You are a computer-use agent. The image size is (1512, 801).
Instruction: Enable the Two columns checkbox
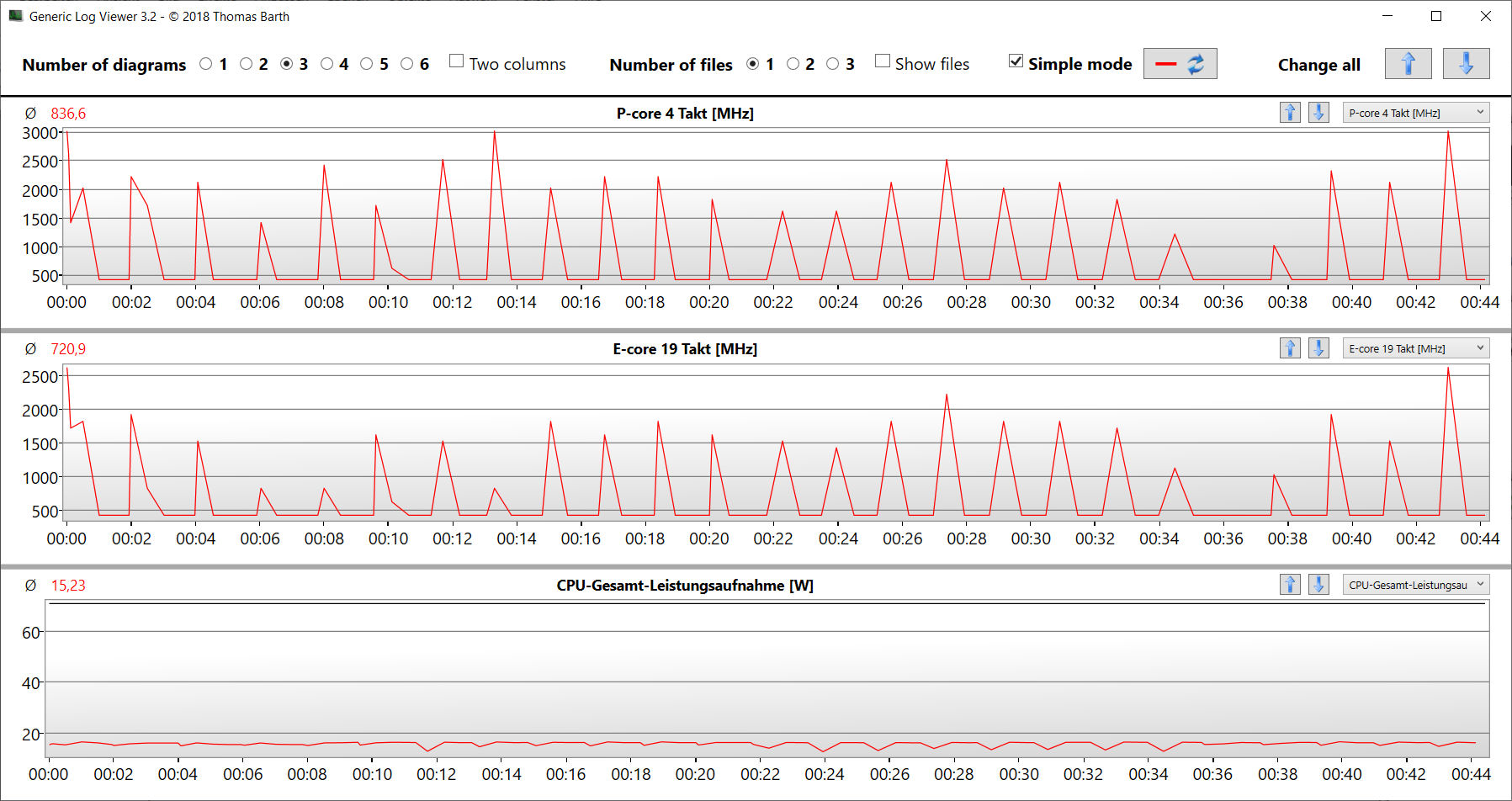pyautogui.click(x=457, y=61)
